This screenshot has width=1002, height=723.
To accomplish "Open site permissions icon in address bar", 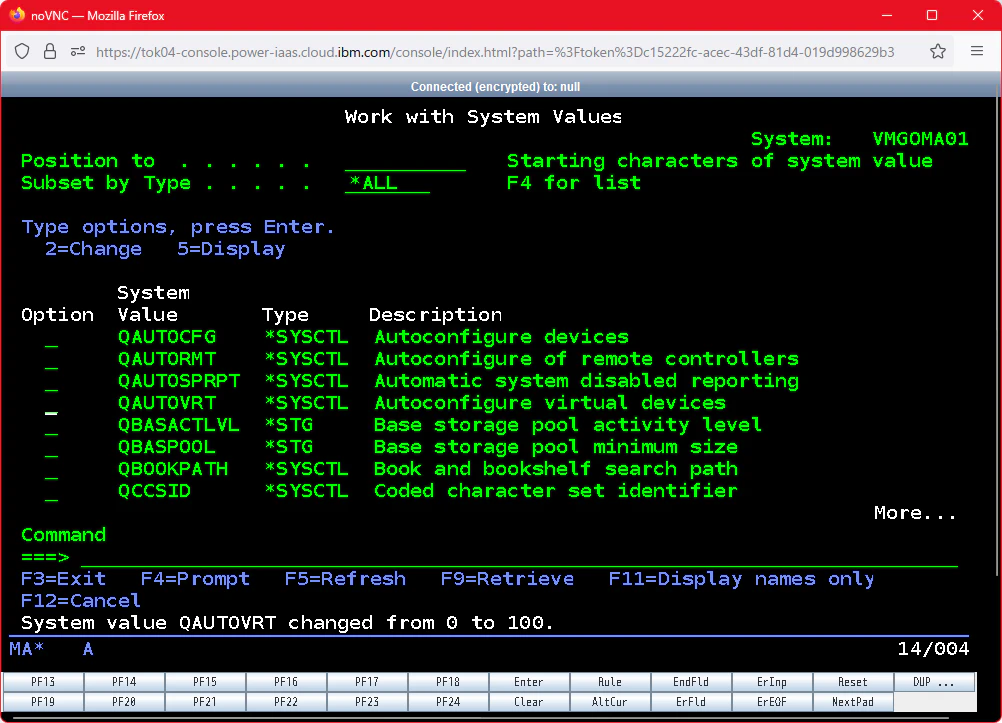I will click(x=78, y=51).
